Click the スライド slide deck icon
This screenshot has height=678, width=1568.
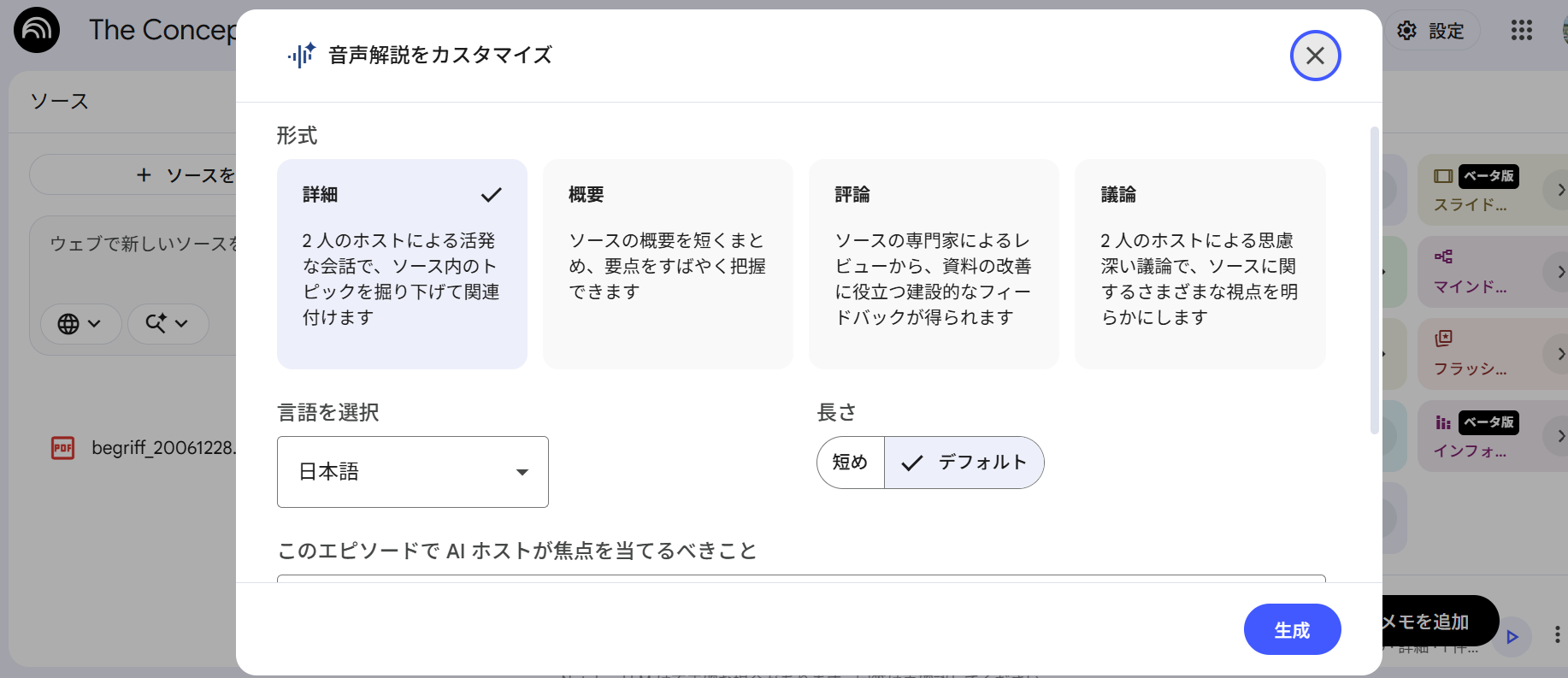point(1443,176)
